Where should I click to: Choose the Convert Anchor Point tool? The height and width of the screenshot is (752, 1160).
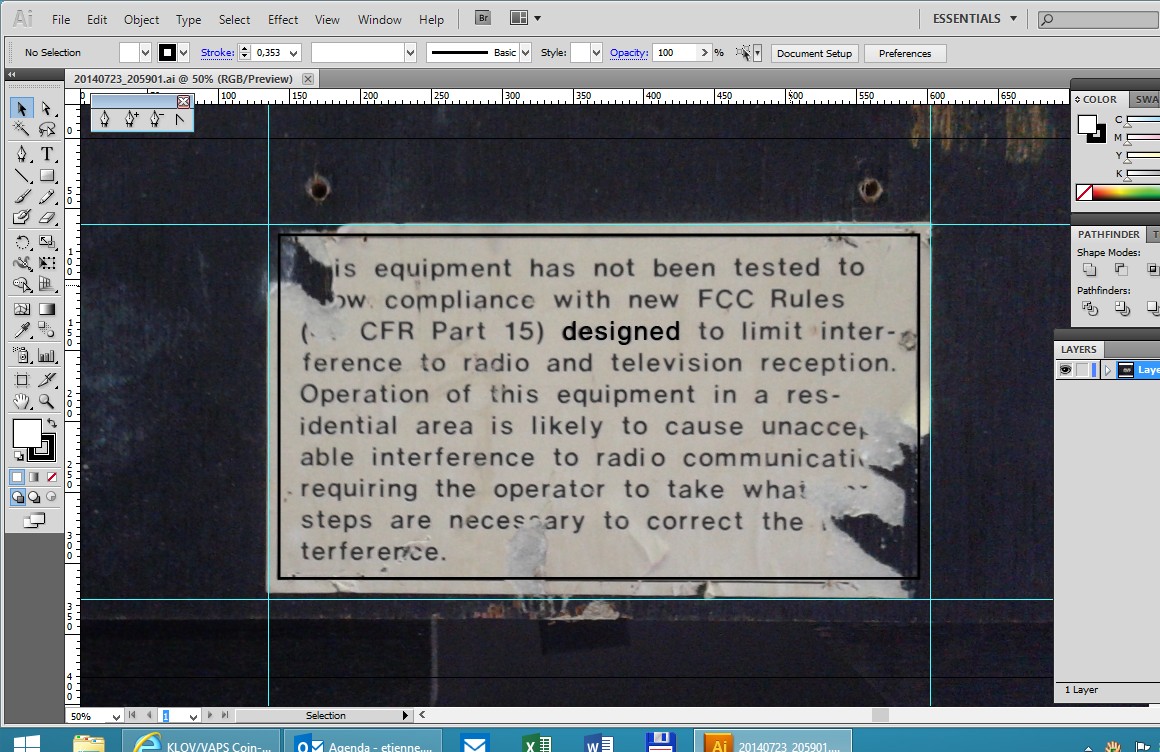(x=180, y=118)
